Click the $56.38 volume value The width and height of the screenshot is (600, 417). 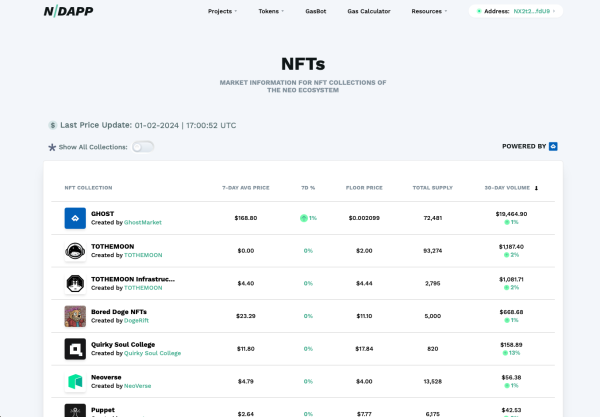[511, 377]
